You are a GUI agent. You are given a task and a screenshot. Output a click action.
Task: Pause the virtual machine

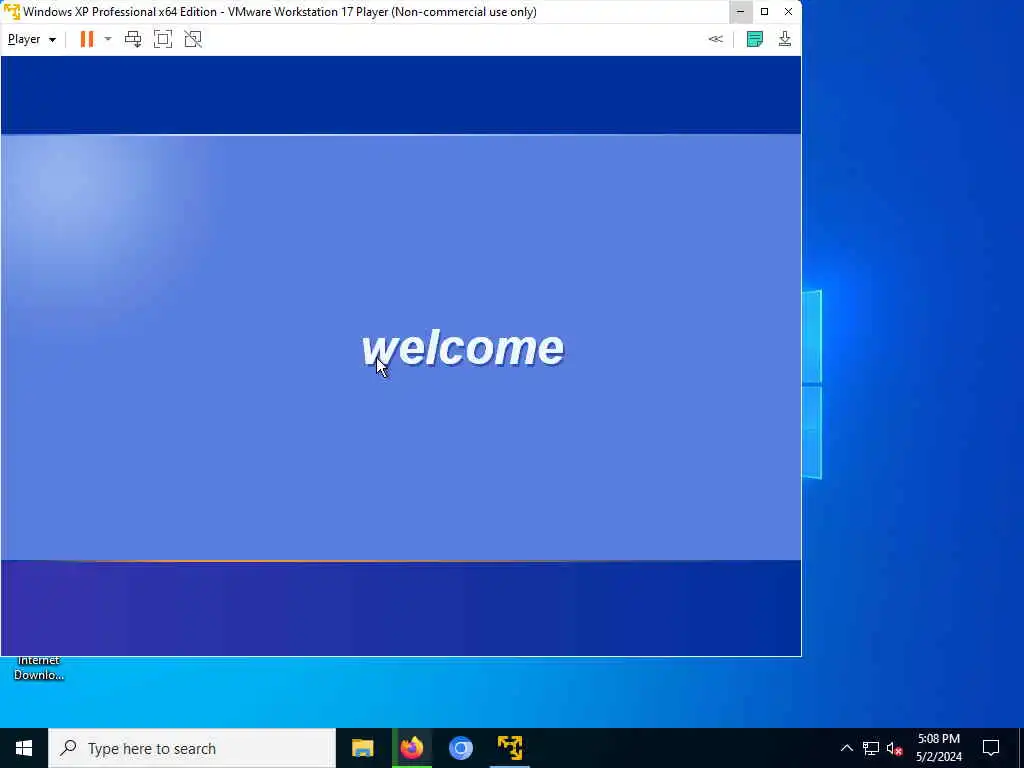pos(86,39)
